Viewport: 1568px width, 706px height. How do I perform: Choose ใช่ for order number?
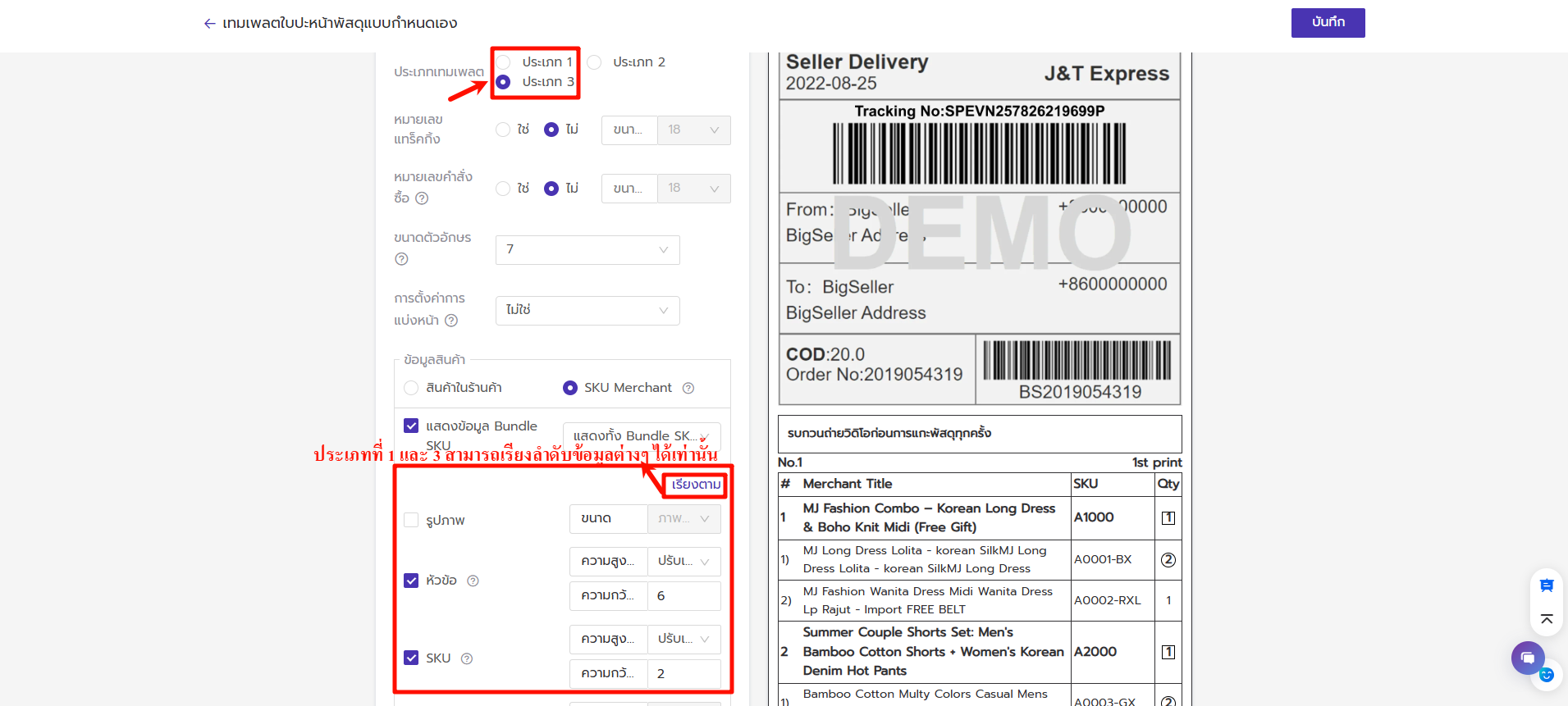(503, 189)
